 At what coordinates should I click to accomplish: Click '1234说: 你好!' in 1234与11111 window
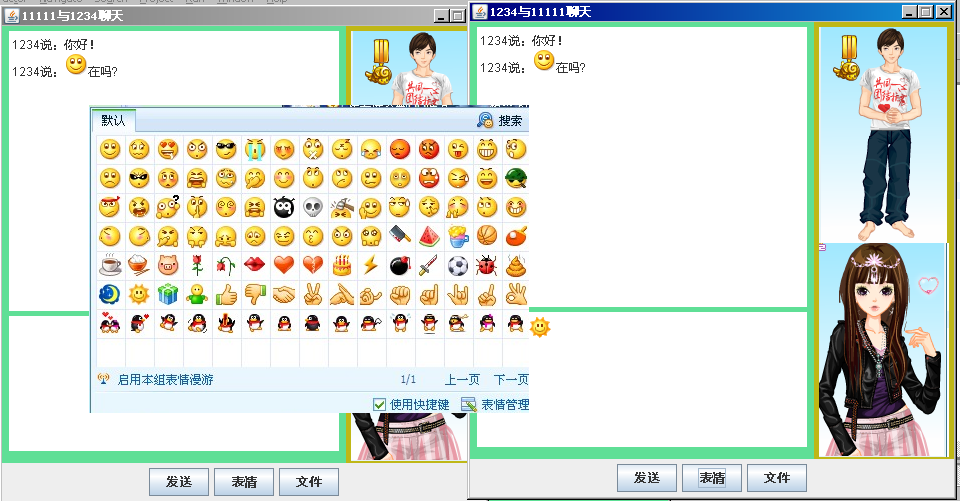521,41
